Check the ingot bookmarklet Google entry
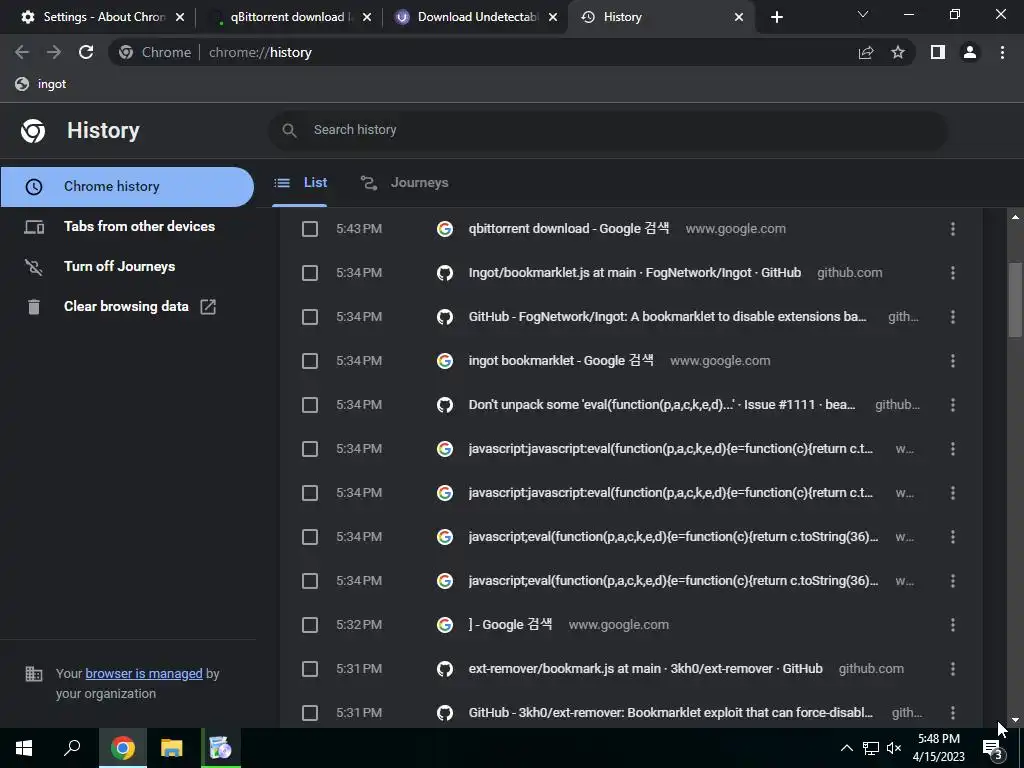Viewport: 1024px width, 768px height. click(310, 361)
